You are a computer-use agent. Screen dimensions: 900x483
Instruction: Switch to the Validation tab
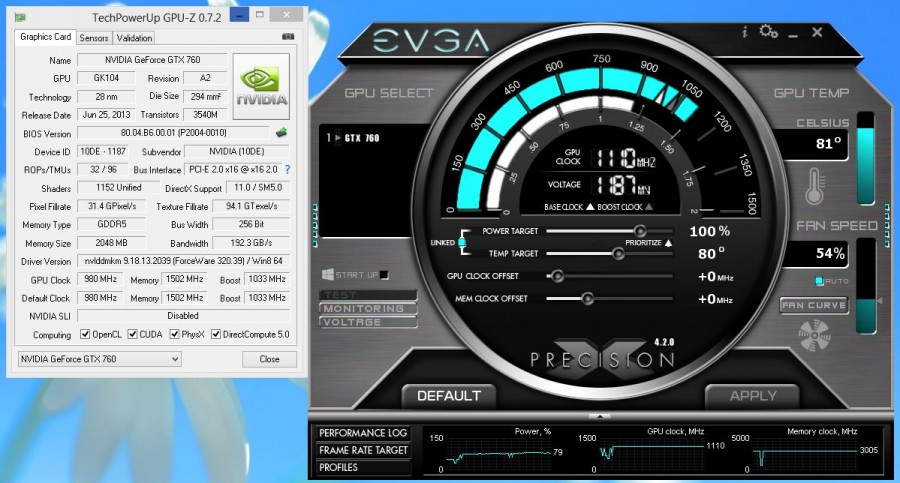[x=134, y=38]
